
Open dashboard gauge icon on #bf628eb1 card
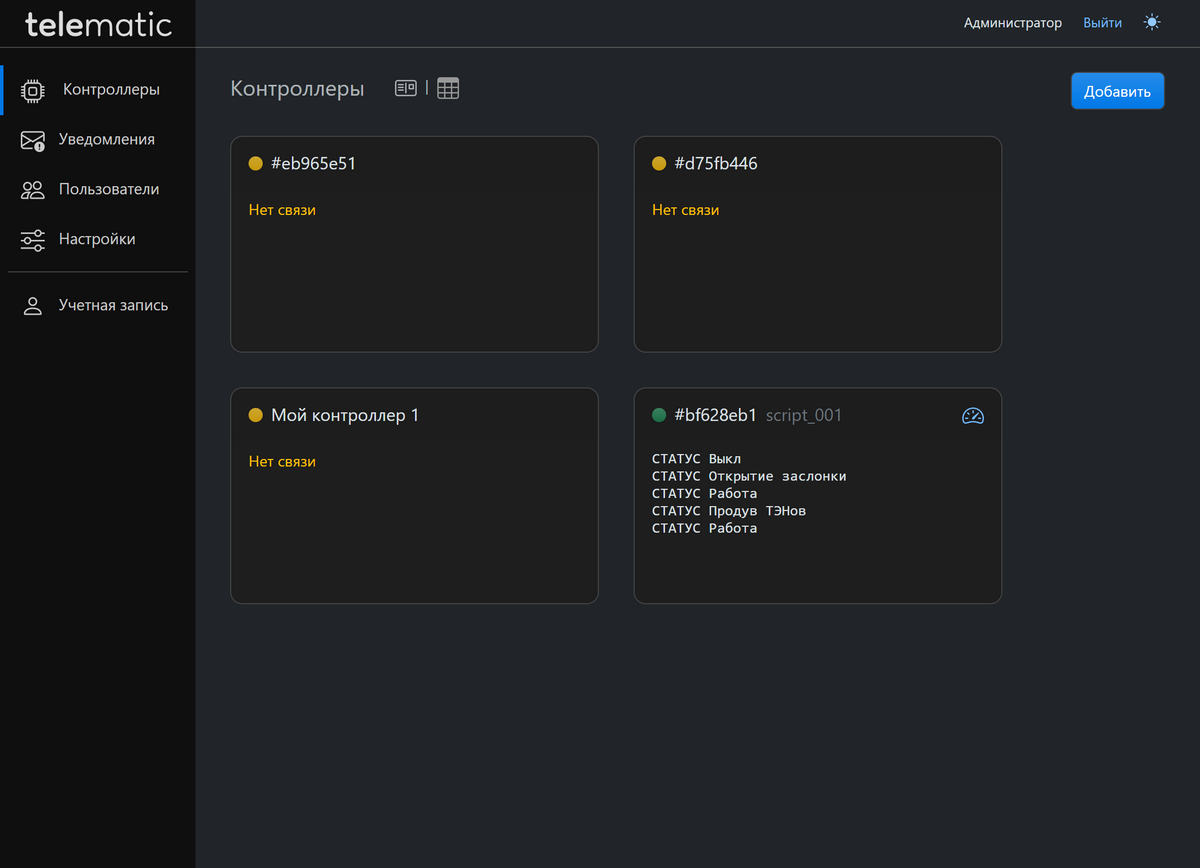point(972,416)
